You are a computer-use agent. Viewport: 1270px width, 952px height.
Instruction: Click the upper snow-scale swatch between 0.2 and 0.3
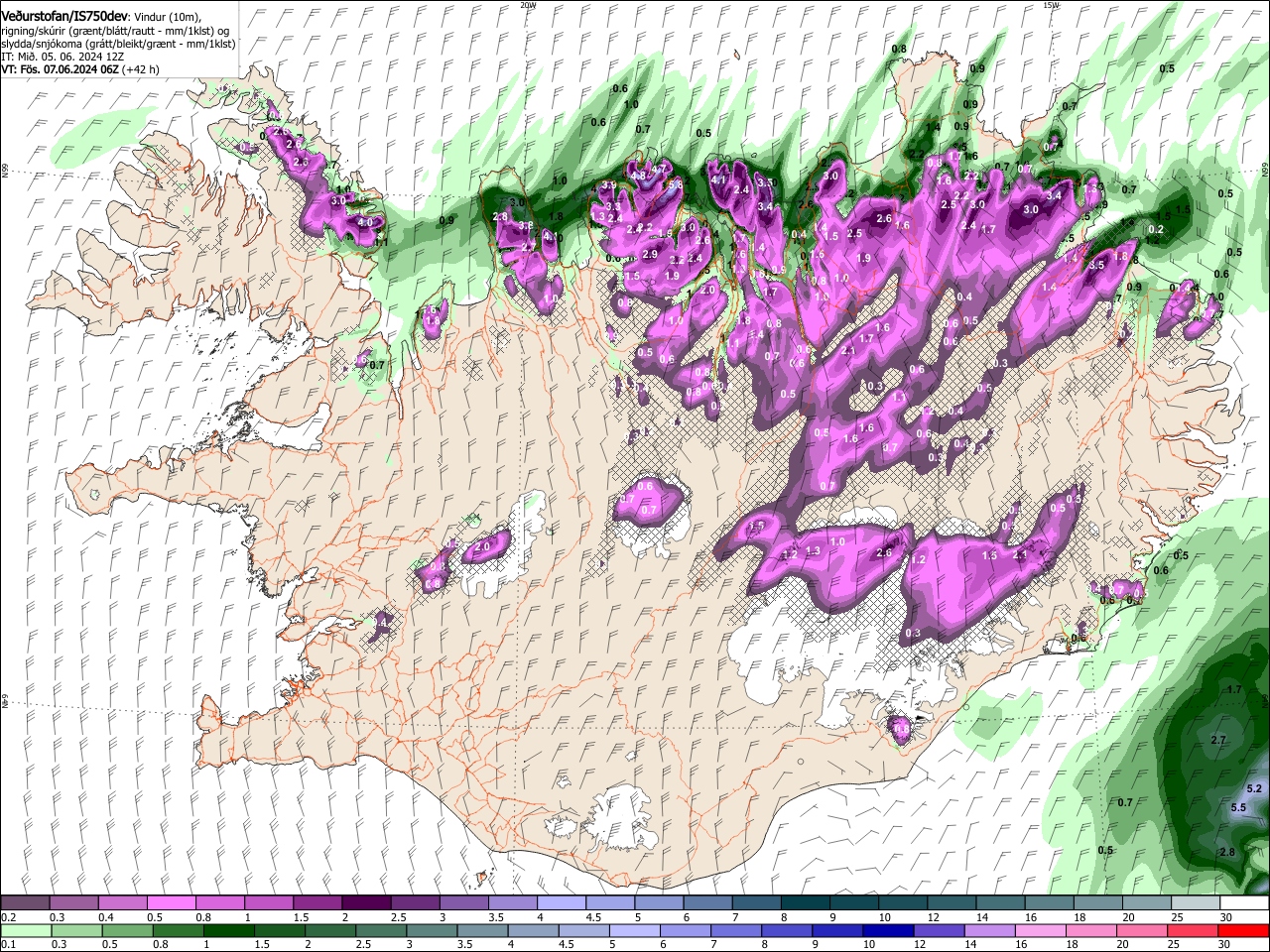coord(25,903)
